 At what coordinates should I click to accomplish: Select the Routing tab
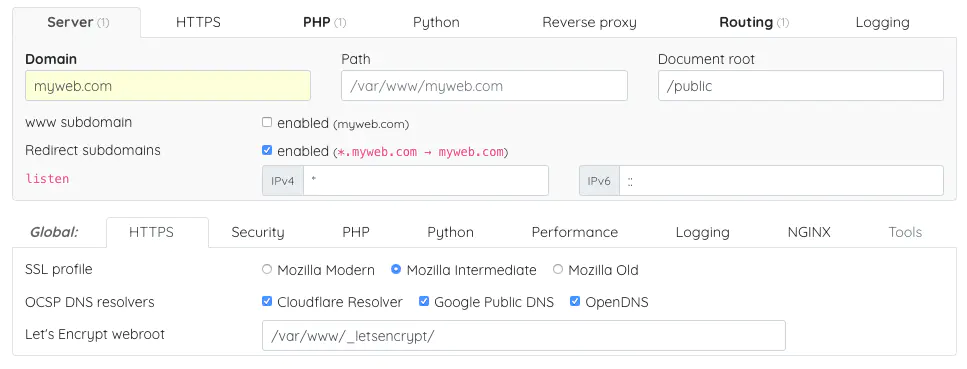click(x=754, y=23)
